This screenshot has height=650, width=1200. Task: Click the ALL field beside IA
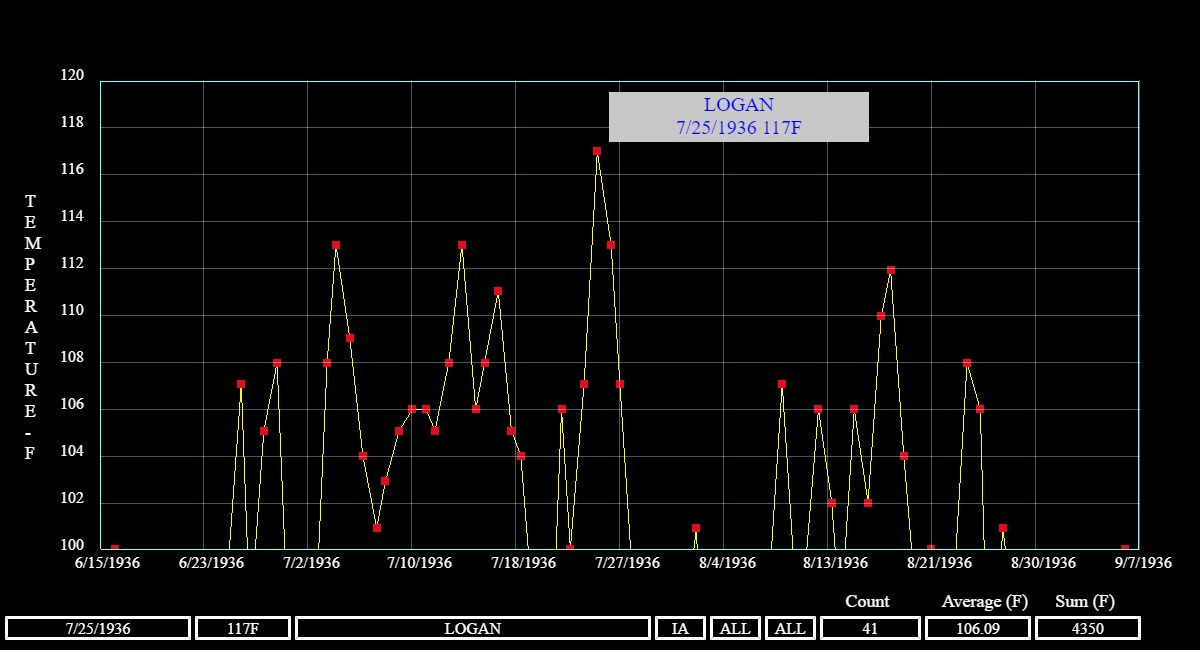pos(735,628)
